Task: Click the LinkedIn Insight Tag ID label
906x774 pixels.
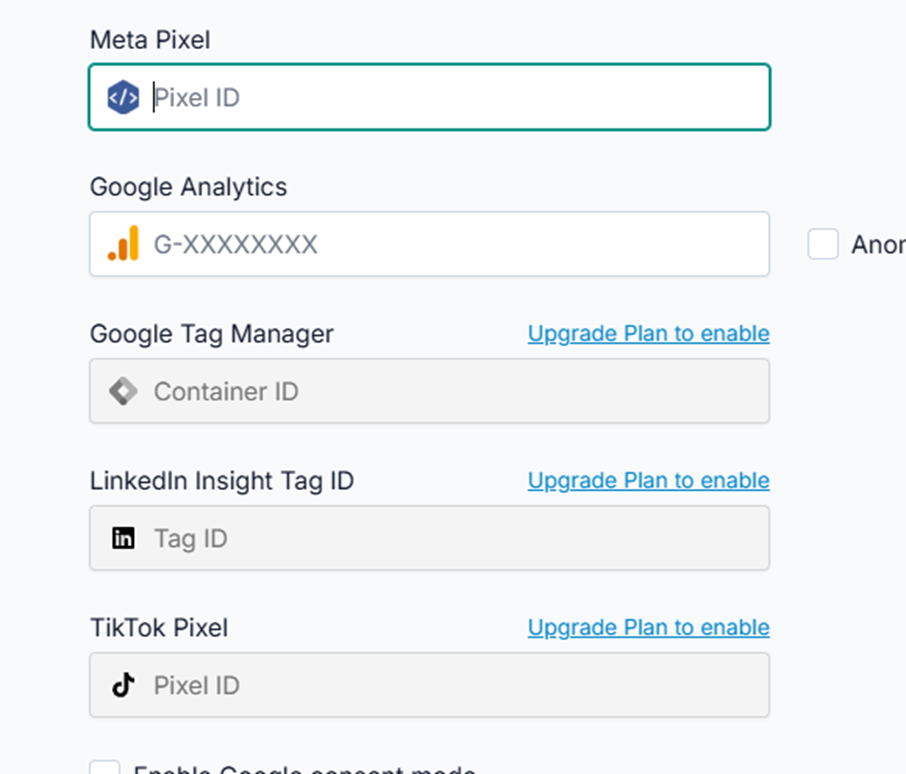Action: tap(221, 481)
